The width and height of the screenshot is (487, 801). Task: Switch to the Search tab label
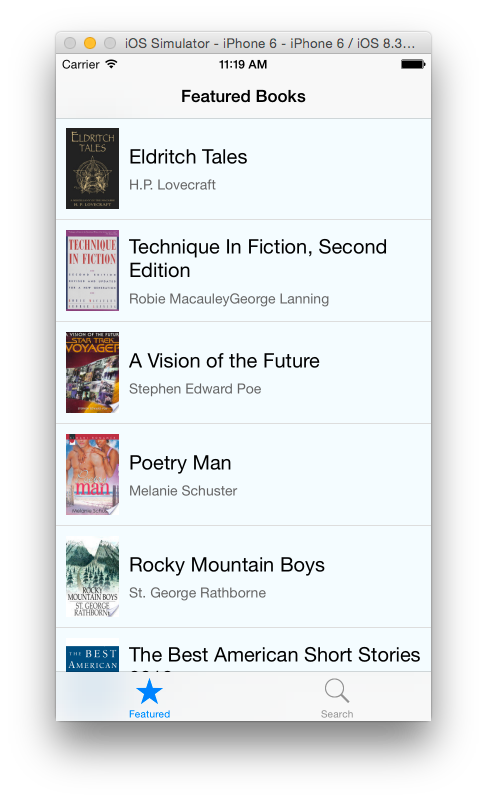[337, 714]
